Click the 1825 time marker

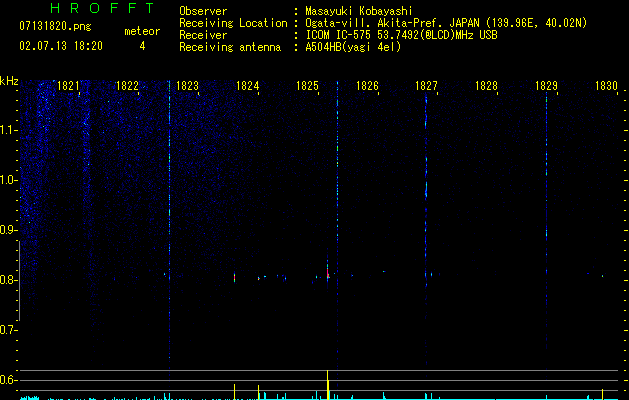pos(307,86)
